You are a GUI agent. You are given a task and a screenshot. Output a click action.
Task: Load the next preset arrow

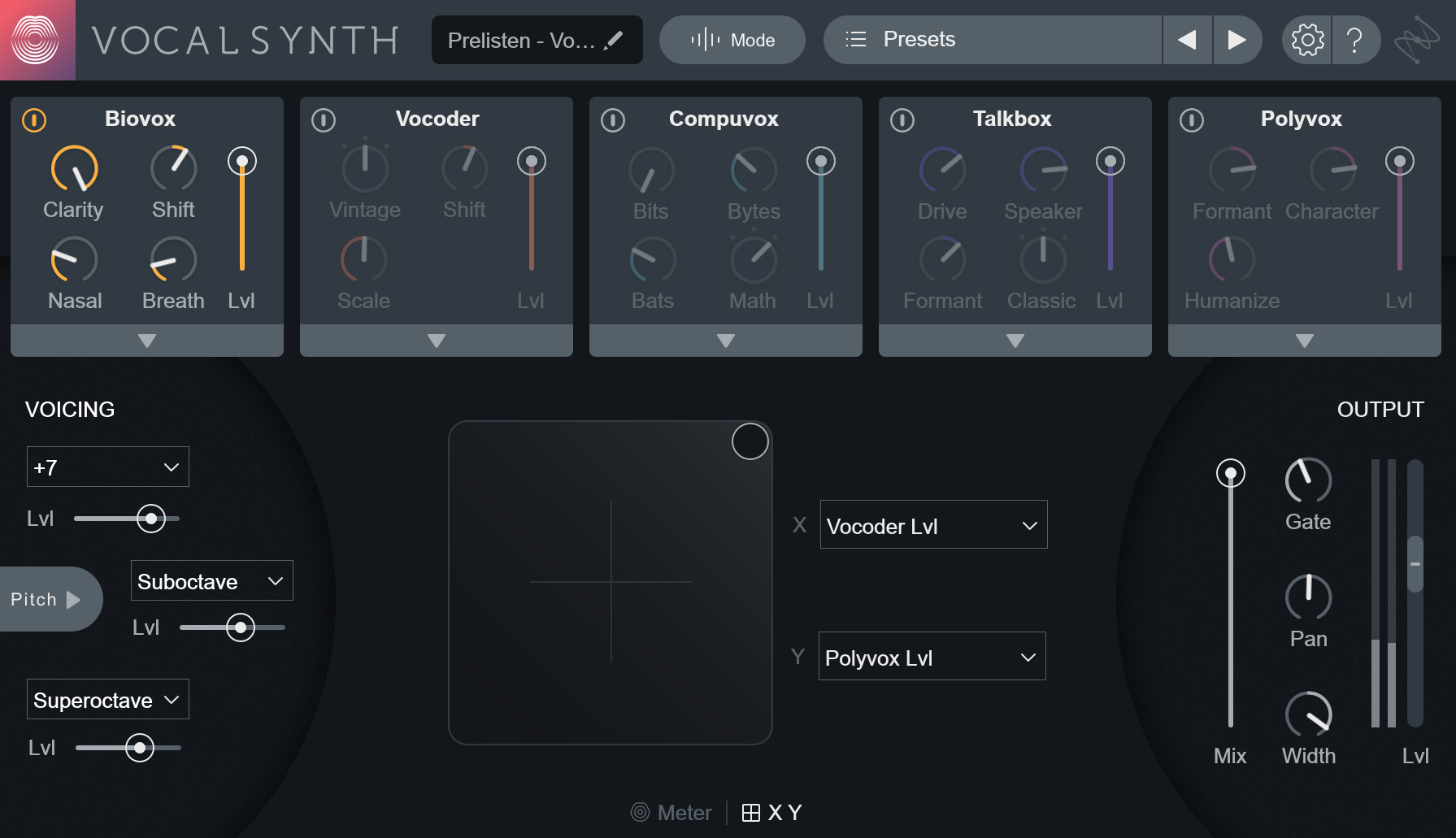[x=1237, y=40]
